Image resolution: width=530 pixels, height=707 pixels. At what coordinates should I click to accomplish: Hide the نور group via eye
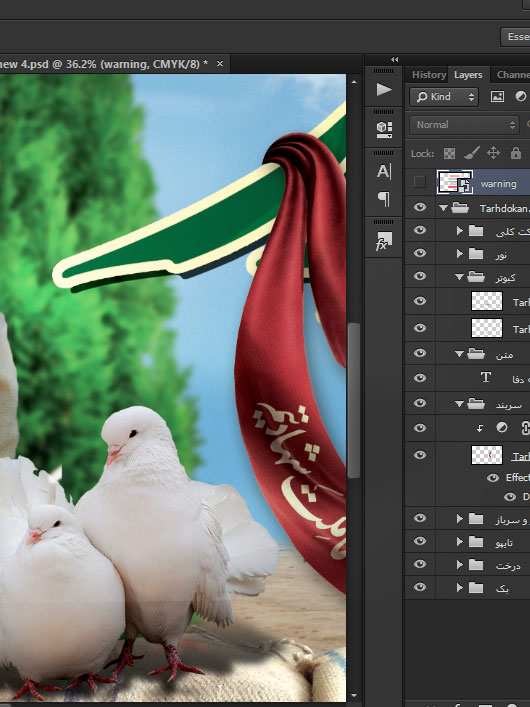point(420,253)
